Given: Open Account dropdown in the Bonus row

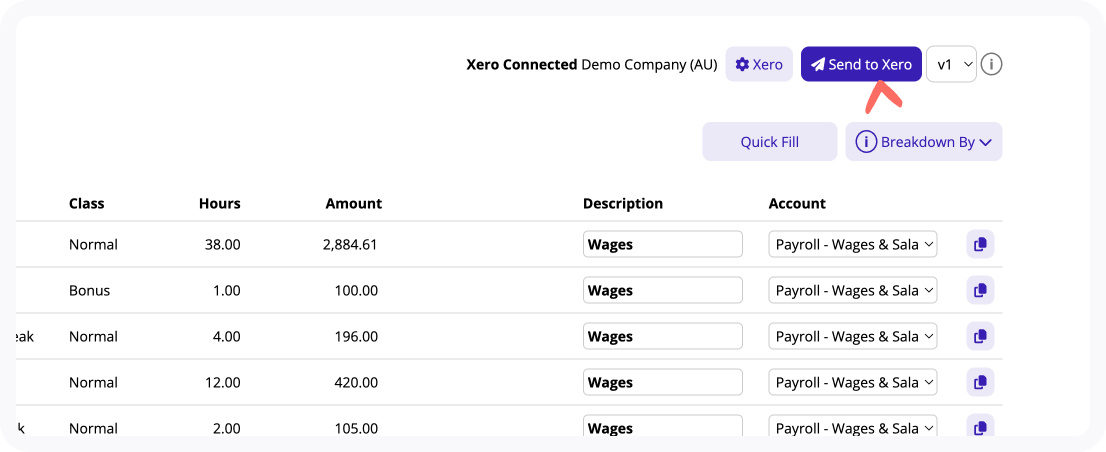Looking at the screenshot, I should 853,291.
